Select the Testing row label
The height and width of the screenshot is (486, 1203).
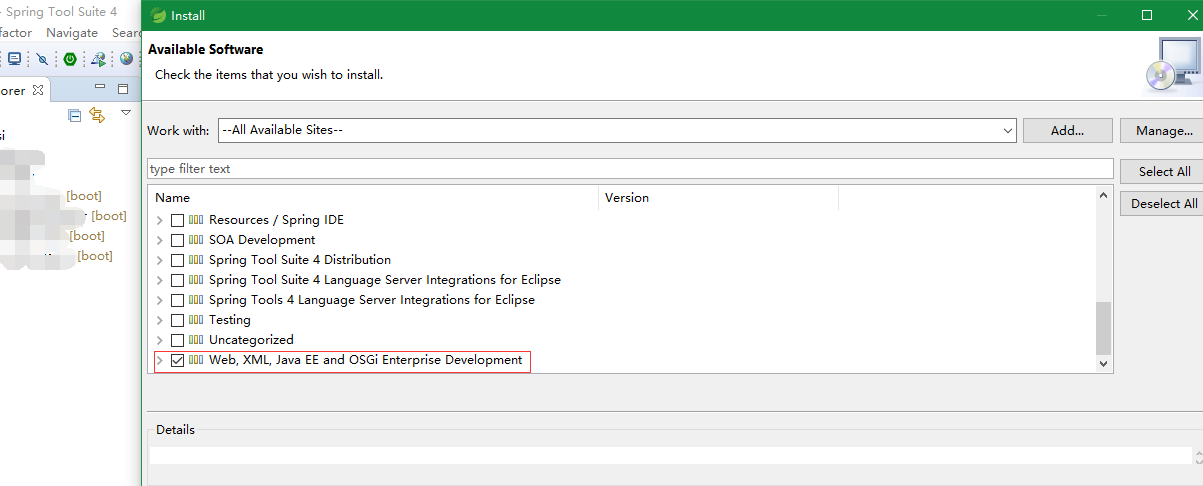tap(230, 320)
